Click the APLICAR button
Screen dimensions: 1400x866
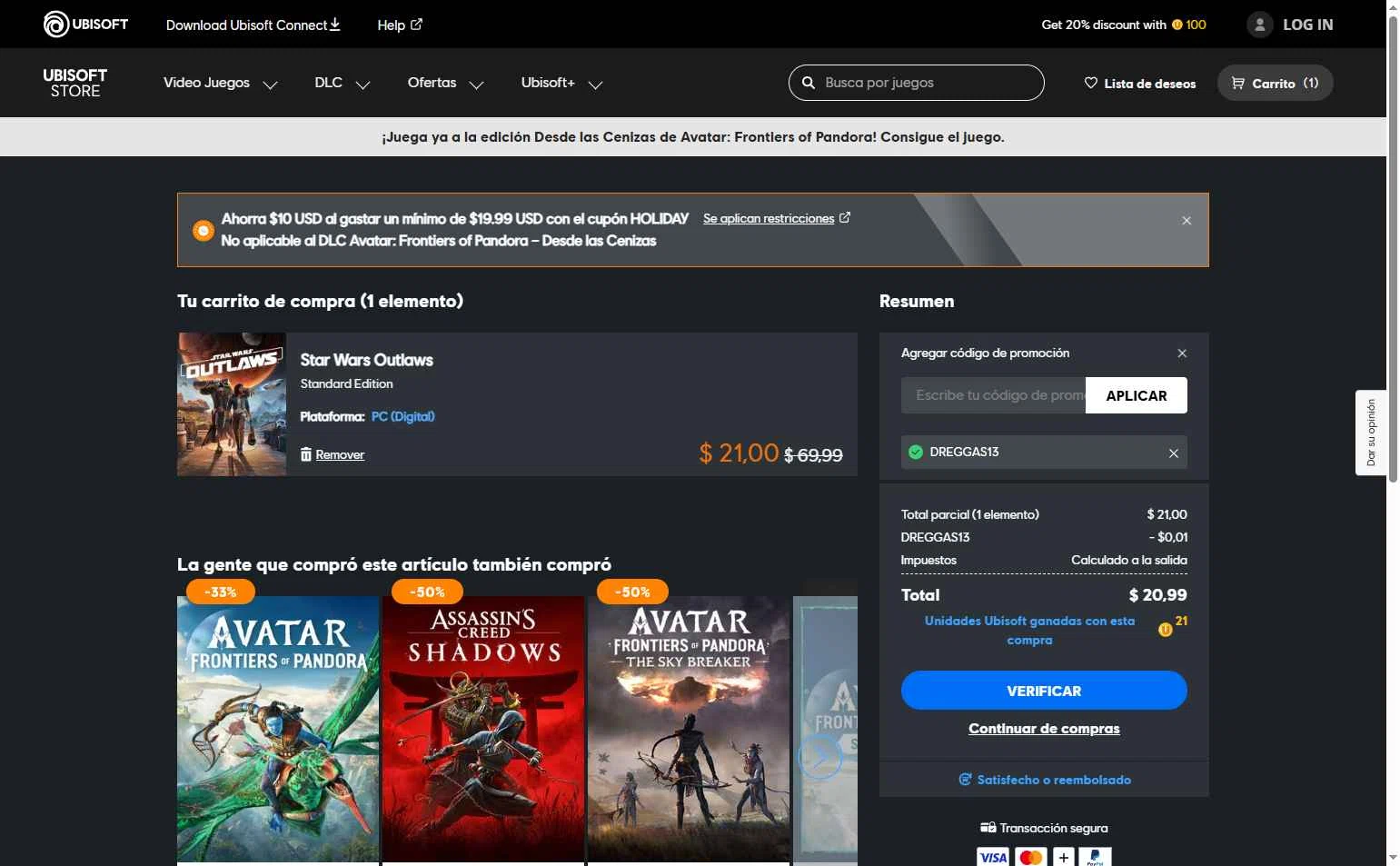(1136, 395)
